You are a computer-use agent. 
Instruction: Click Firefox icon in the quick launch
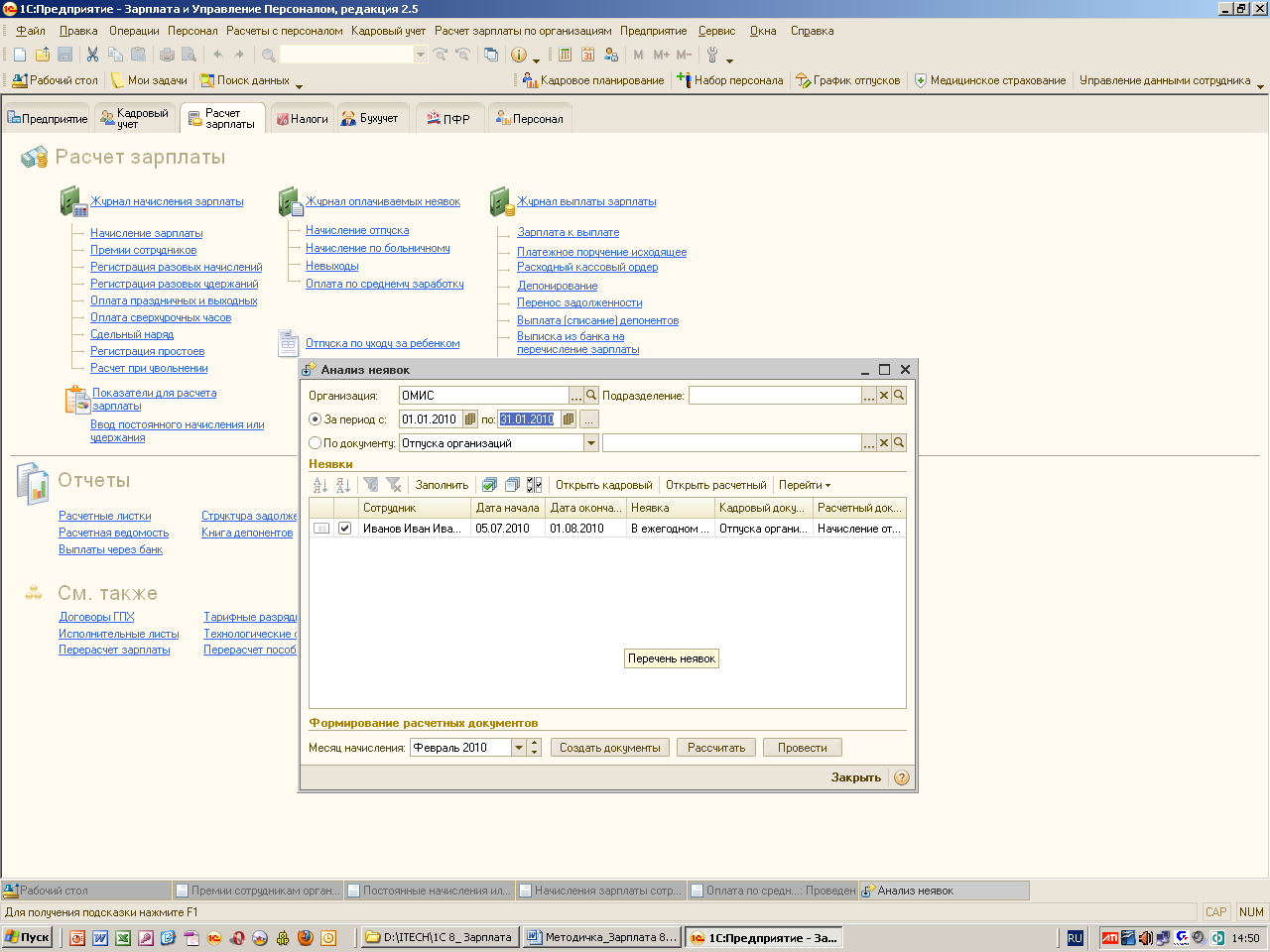click(x=306, y=937)
